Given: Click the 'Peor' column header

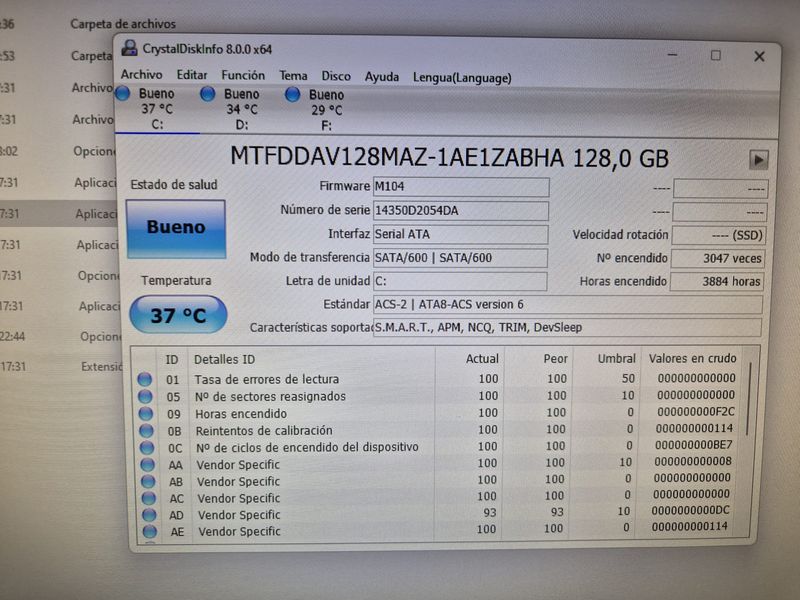Looking at the screenshot, I should 539,359.
